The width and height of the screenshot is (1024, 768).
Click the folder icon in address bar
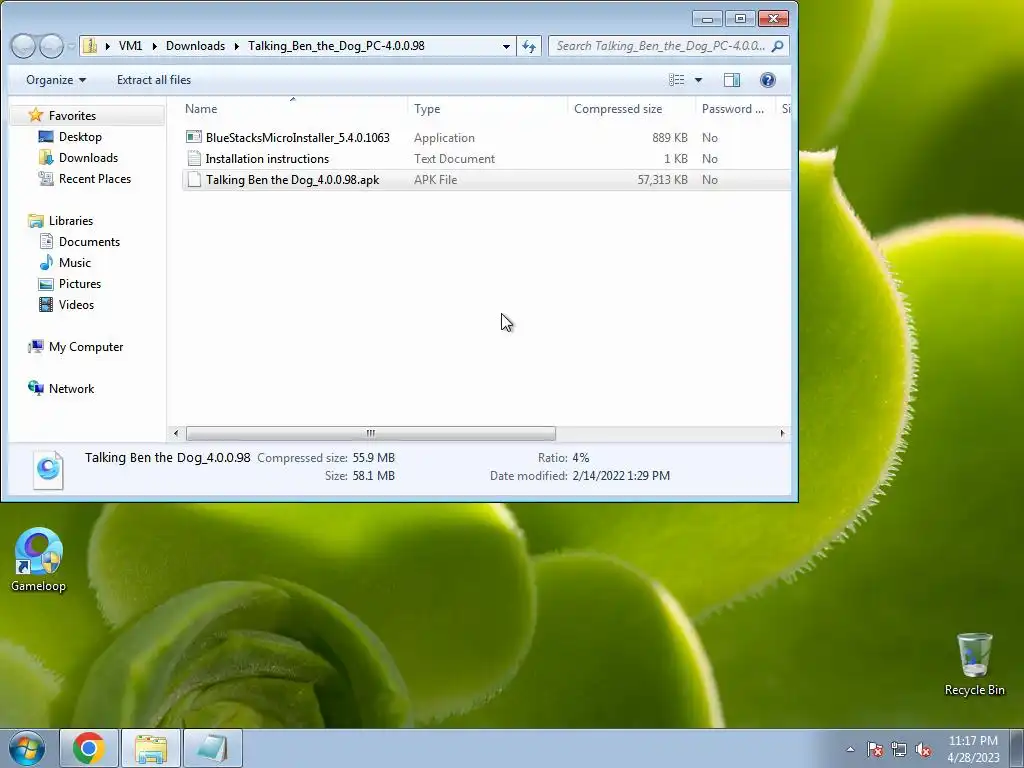click(90, 46)
